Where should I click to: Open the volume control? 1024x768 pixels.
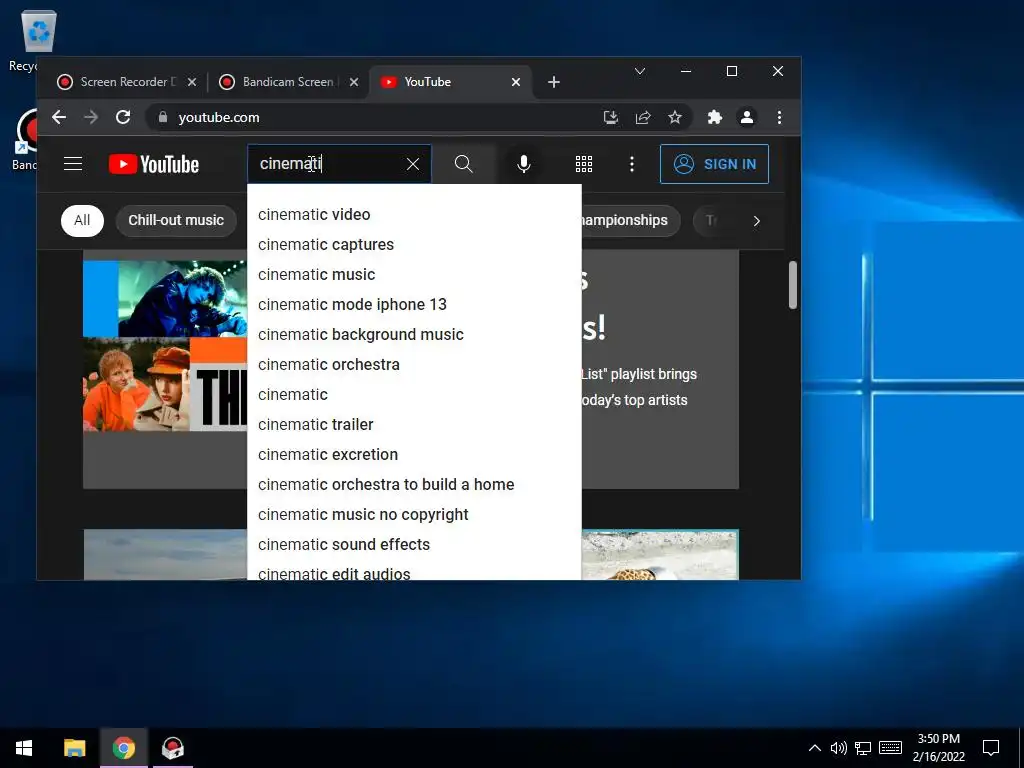pos(839,748)
